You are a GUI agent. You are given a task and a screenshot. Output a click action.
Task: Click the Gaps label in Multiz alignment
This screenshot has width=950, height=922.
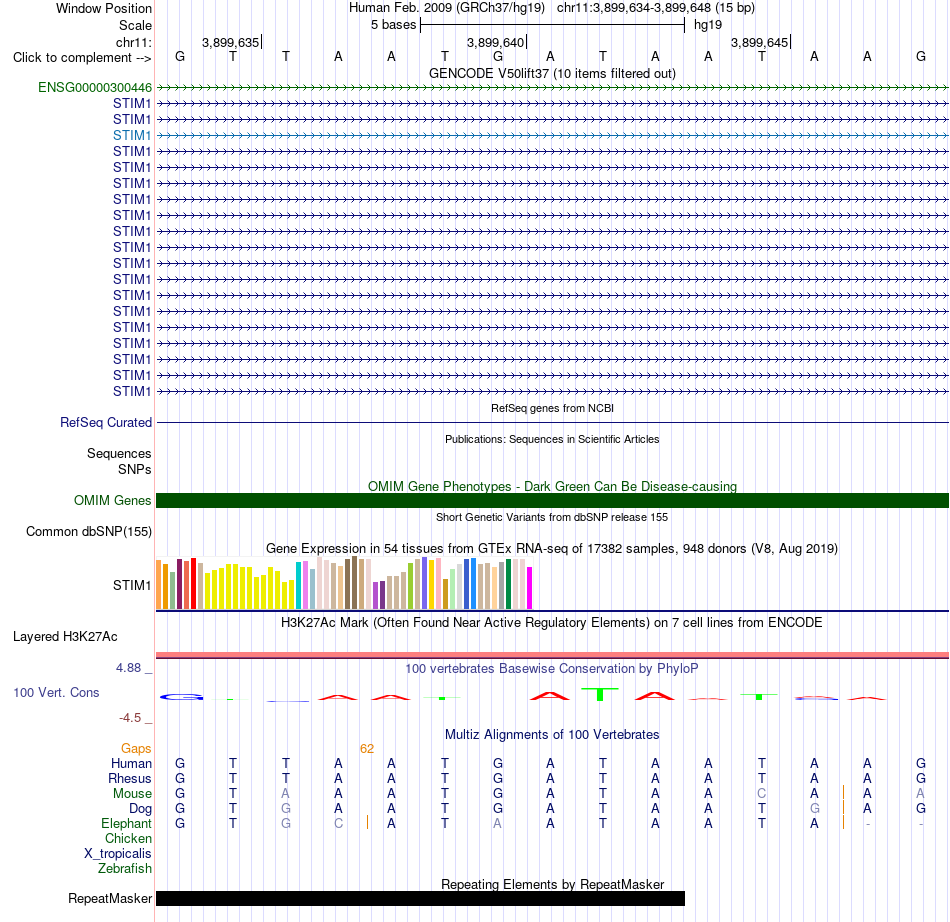pos(136,749)
